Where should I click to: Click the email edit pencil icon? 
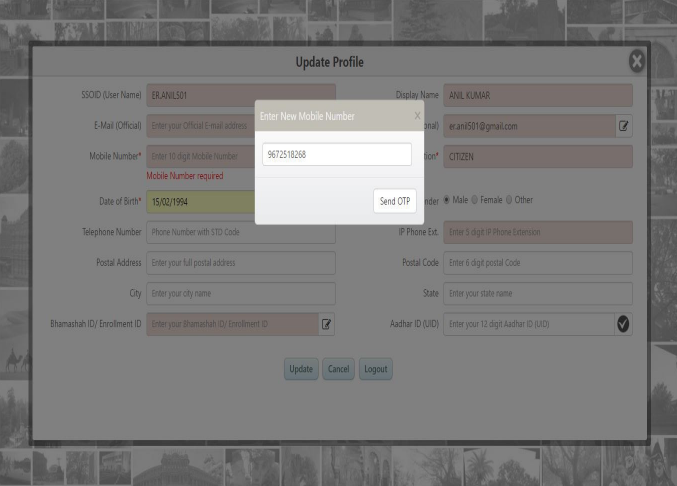[624, 126]
